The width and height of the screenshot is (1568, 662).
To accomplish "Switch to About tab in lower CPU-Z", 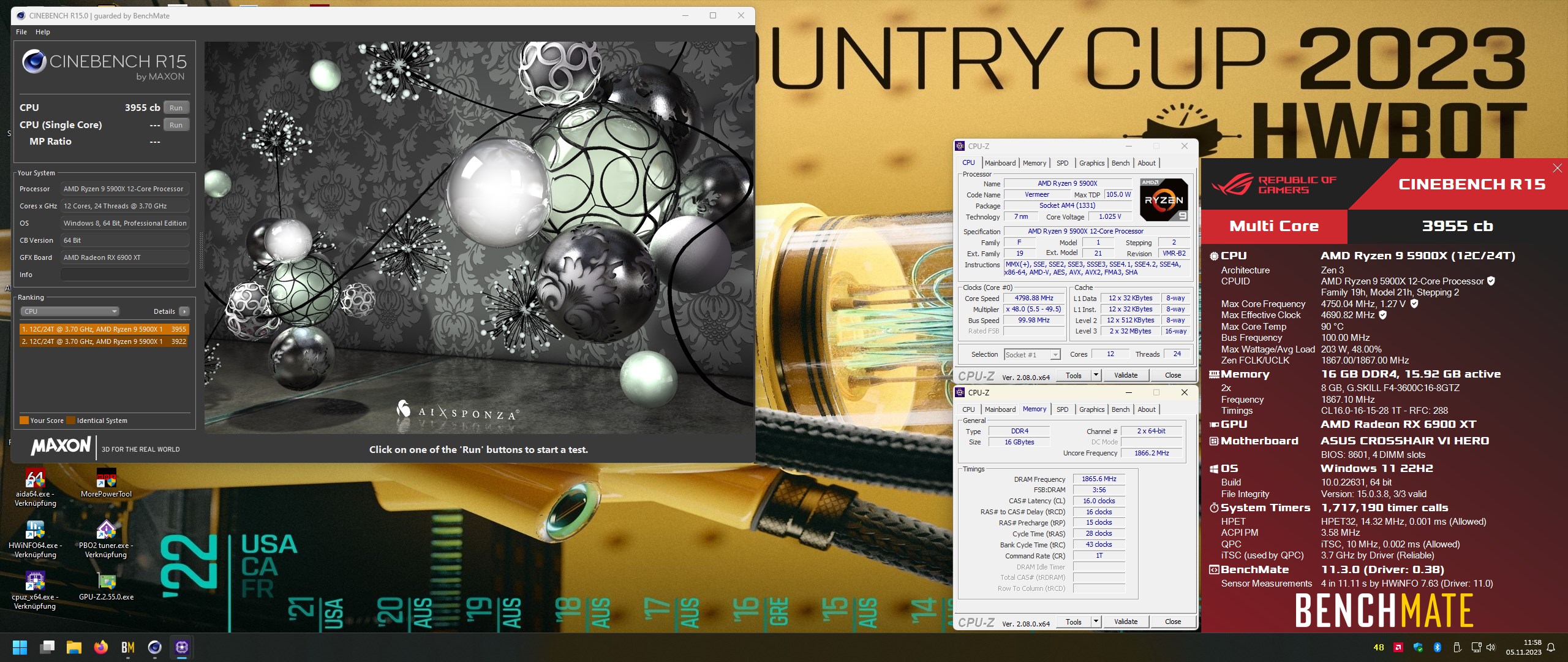I will tap(1147, 409).
